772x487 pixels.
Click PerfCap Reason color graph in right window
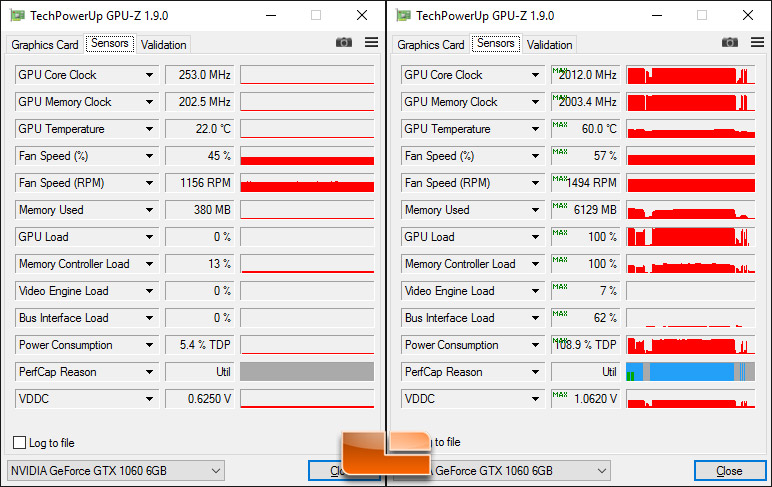point(691,372)
